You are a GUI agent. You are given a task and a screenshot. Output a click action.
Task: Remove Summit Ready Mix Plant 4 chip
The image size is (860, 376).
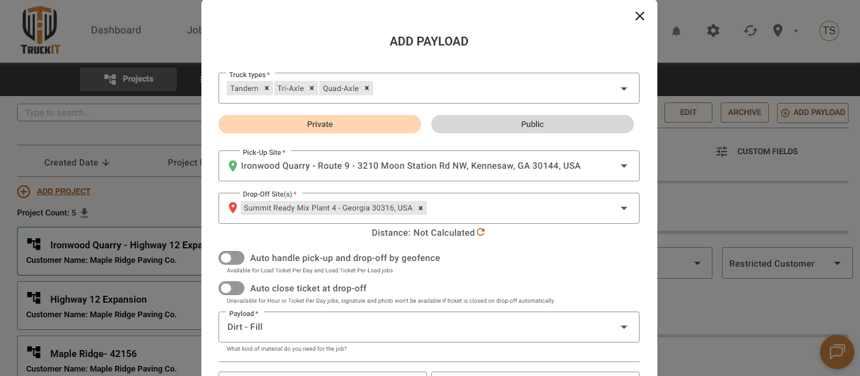coord(420,208)
